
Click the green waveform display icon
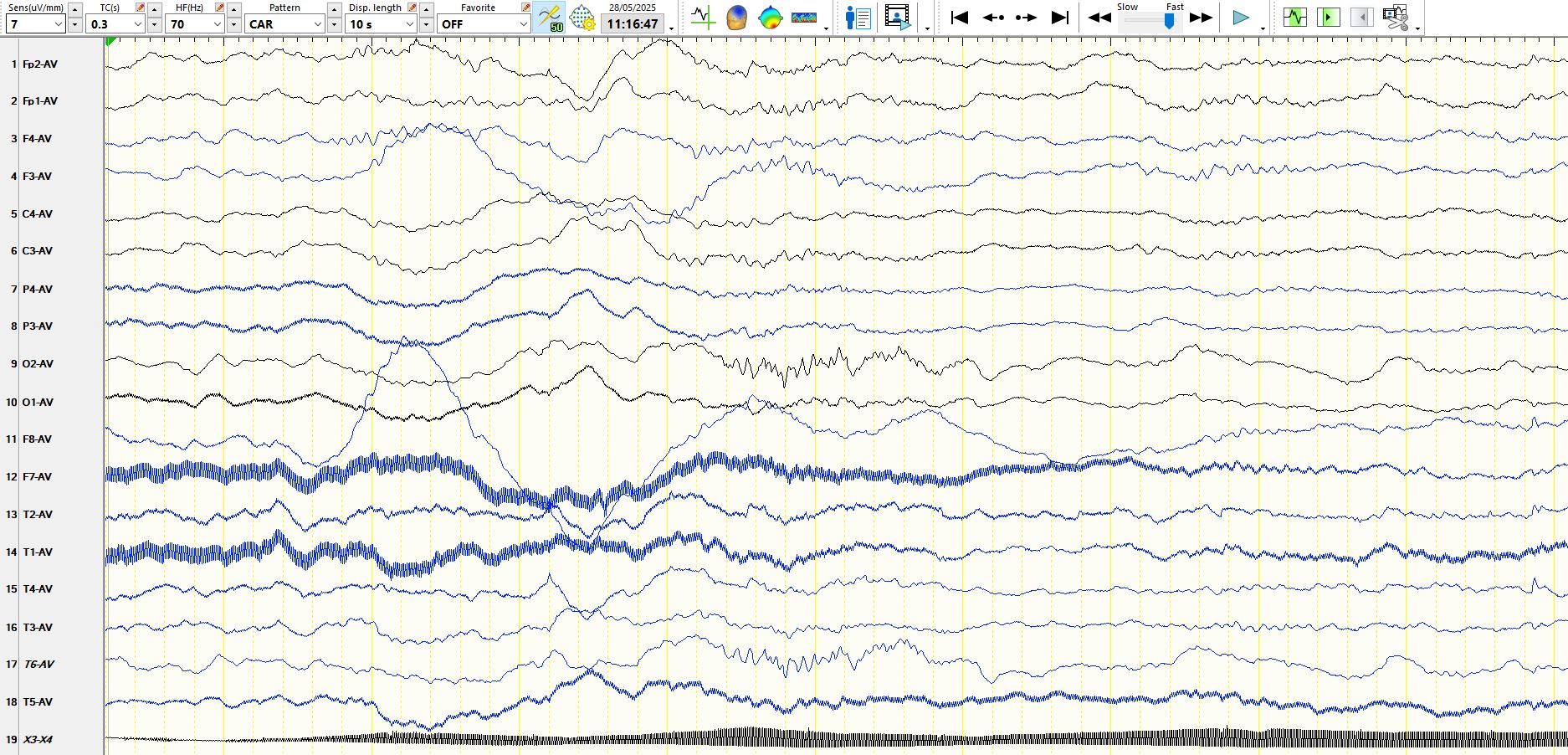(1294, 17)
